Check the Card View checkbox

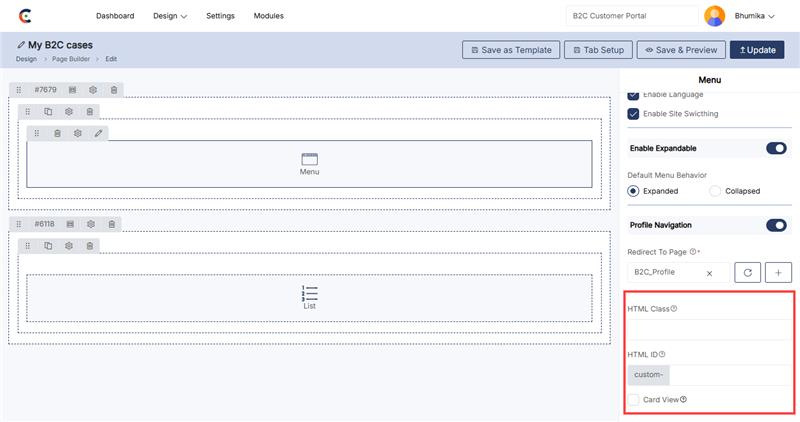[x=633, y=400]
